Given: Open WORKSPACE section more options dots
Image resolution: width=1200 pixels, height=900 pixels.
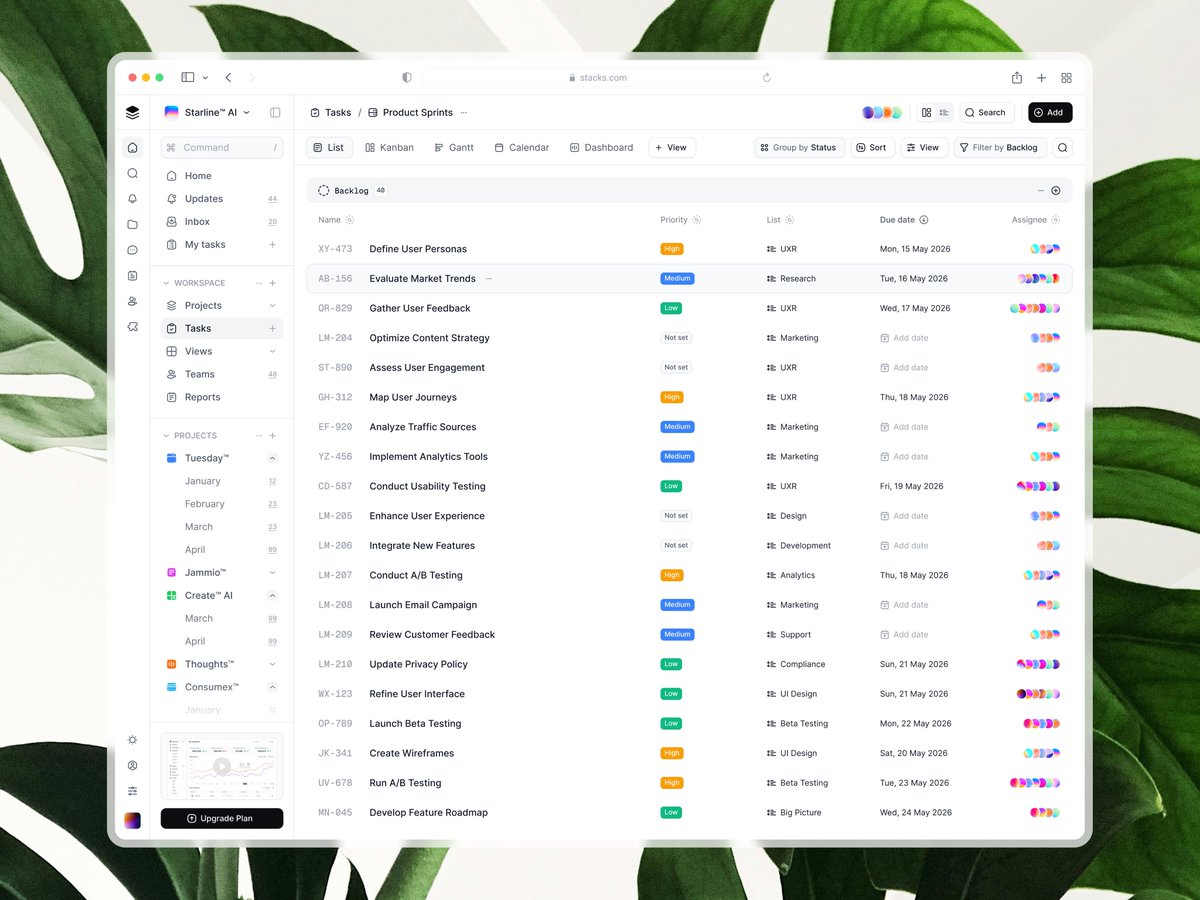Looking at the screenshot, I should pos(259,283).
